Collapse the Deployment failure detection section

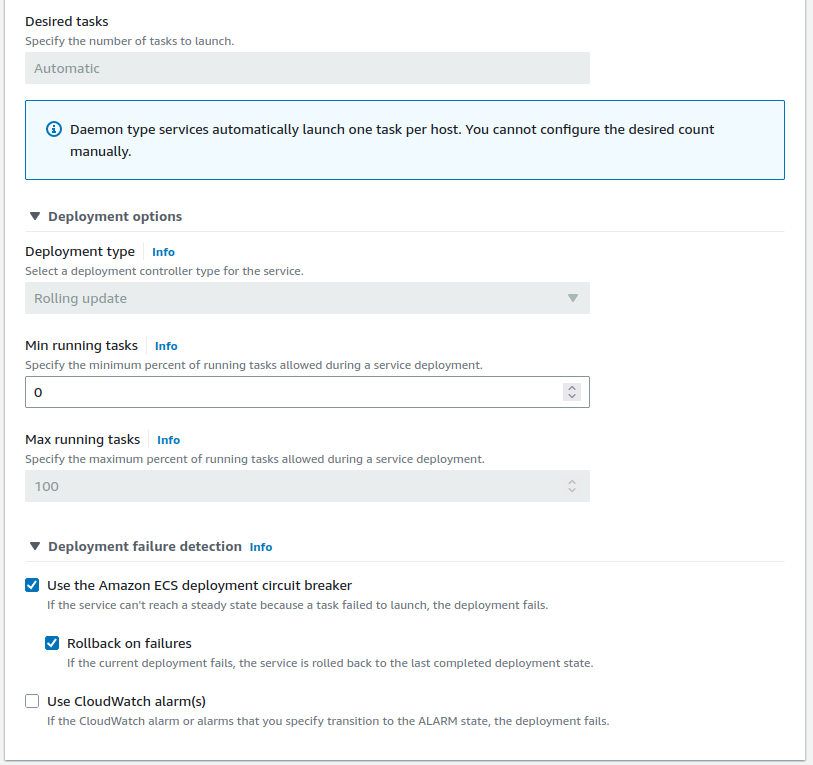pyautogui.click(x=35, y=546)
